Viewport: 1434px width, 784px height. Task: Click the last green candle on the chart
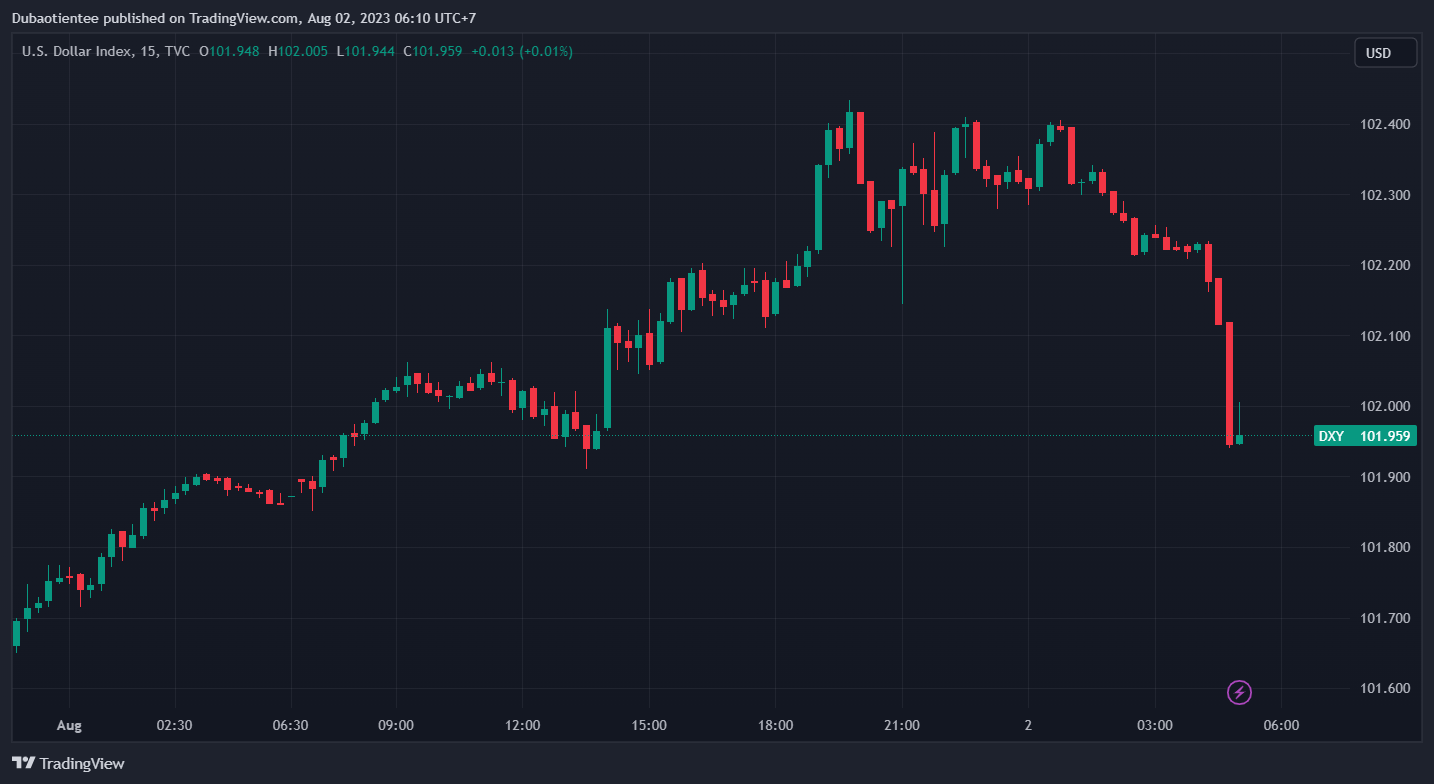[x=1239, y=439]
